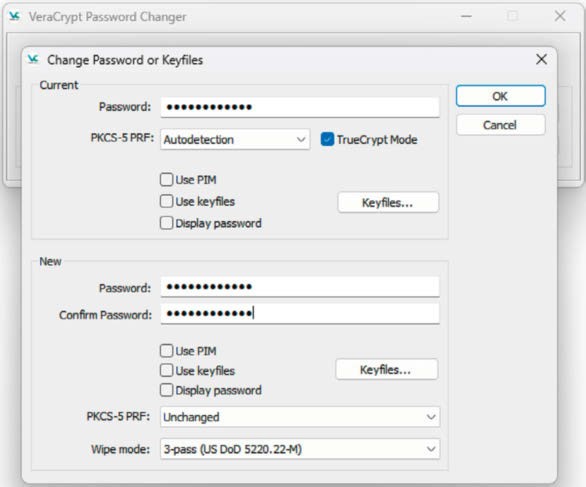
Task: Open the Wipe mode 3-pass dropdown
Action: click(x=300, y=449)
